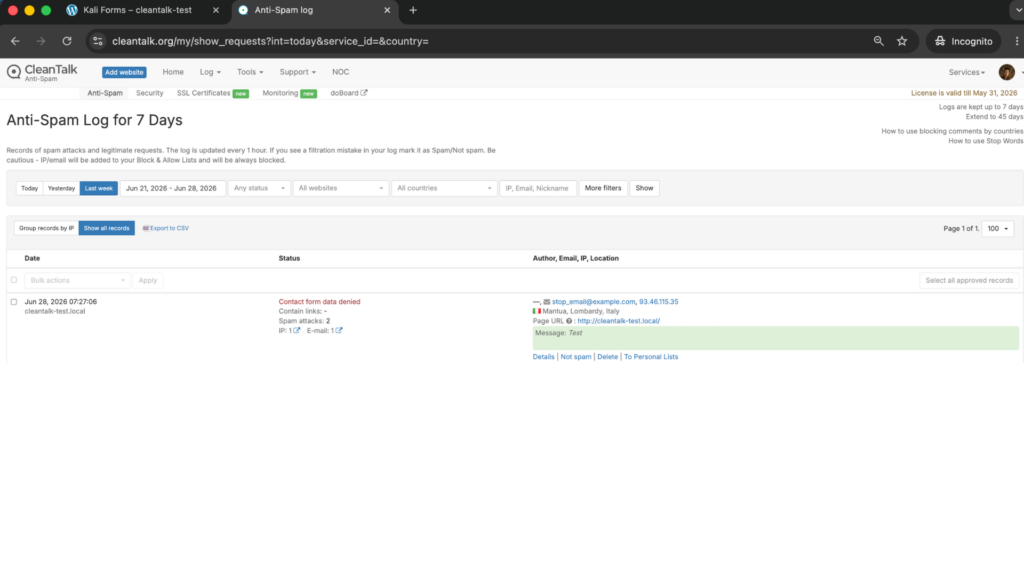Open How to use Stop Words
This screenshot has width=1024, height=576.
(x=985, y=141)
